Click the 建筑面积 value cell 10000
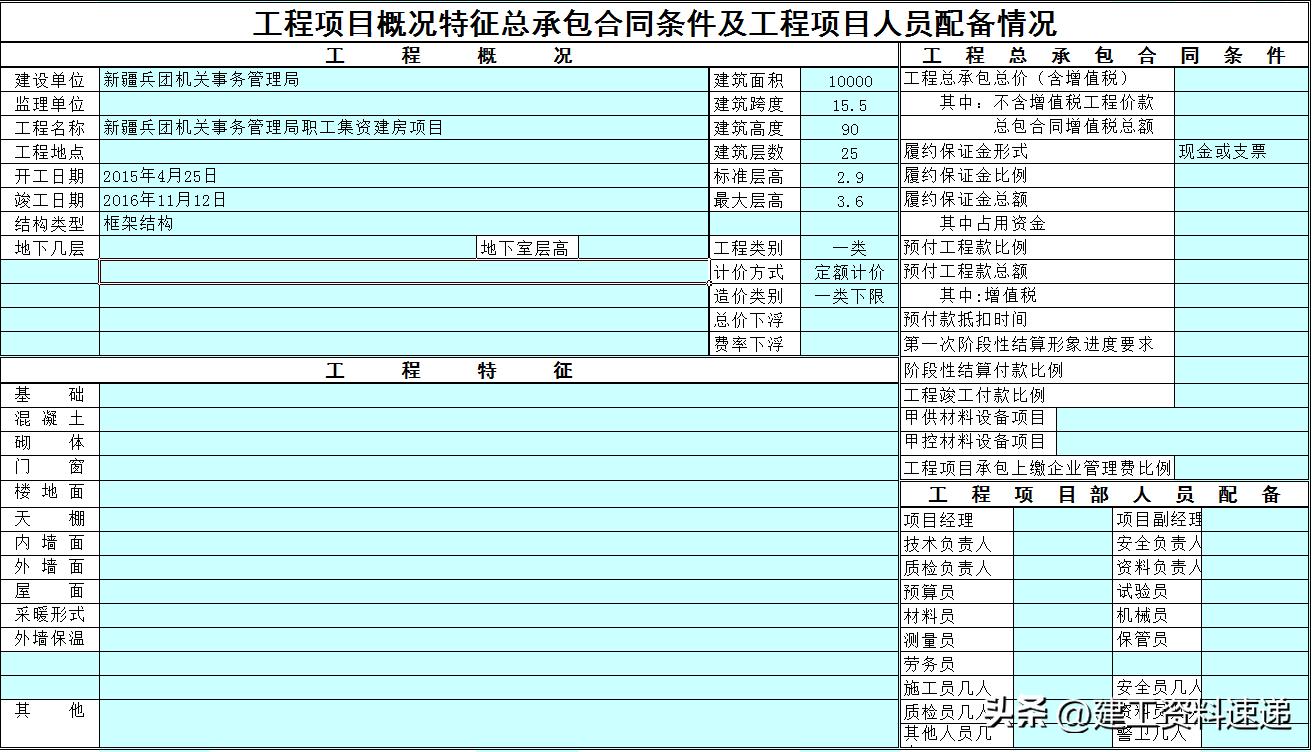The image size is (1314, 752). pyautogui.click(x=850, y=80)
